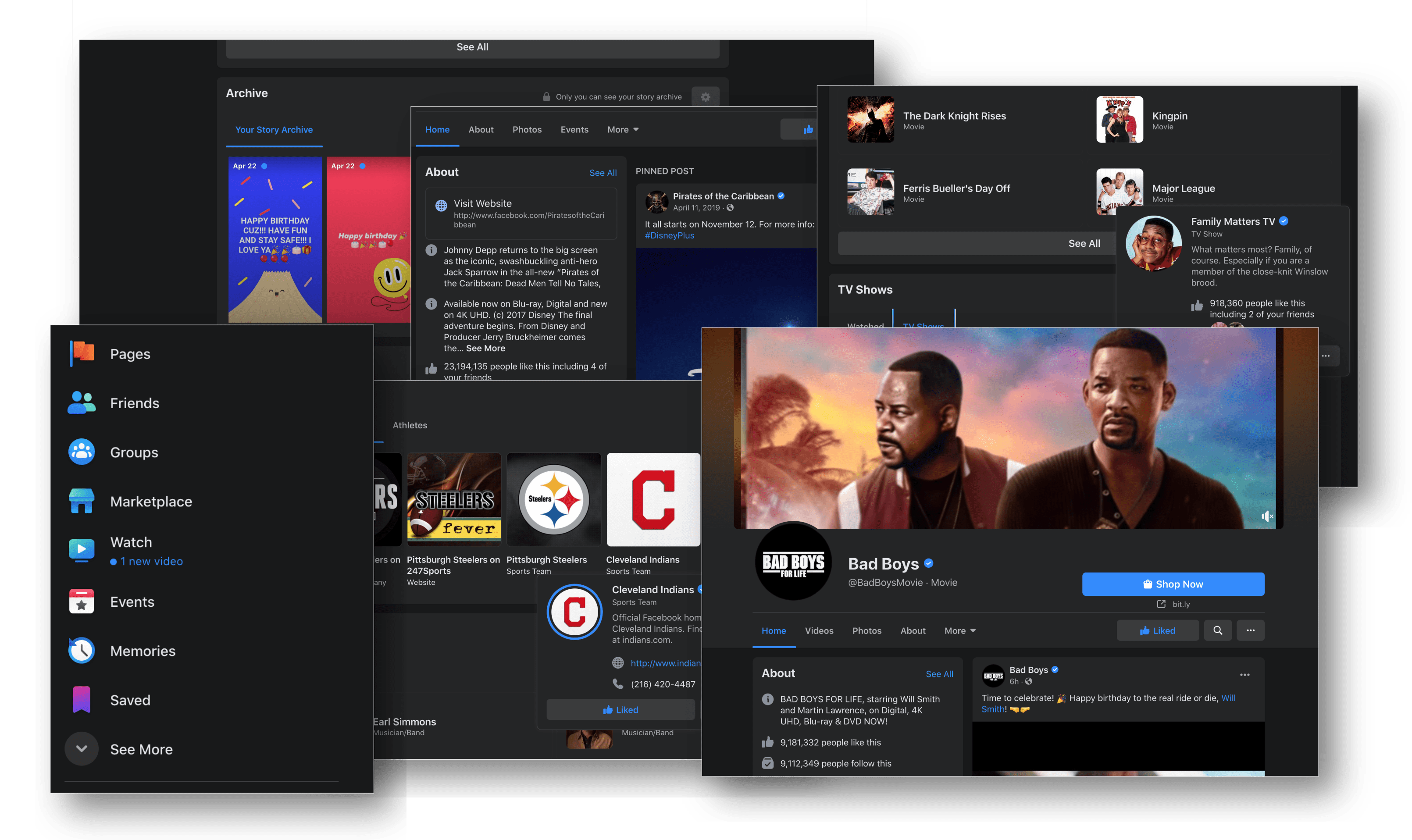Expand See More in Pirates description
The height and width of the screenshot is (840, 1412).
[x=485, y=349]
